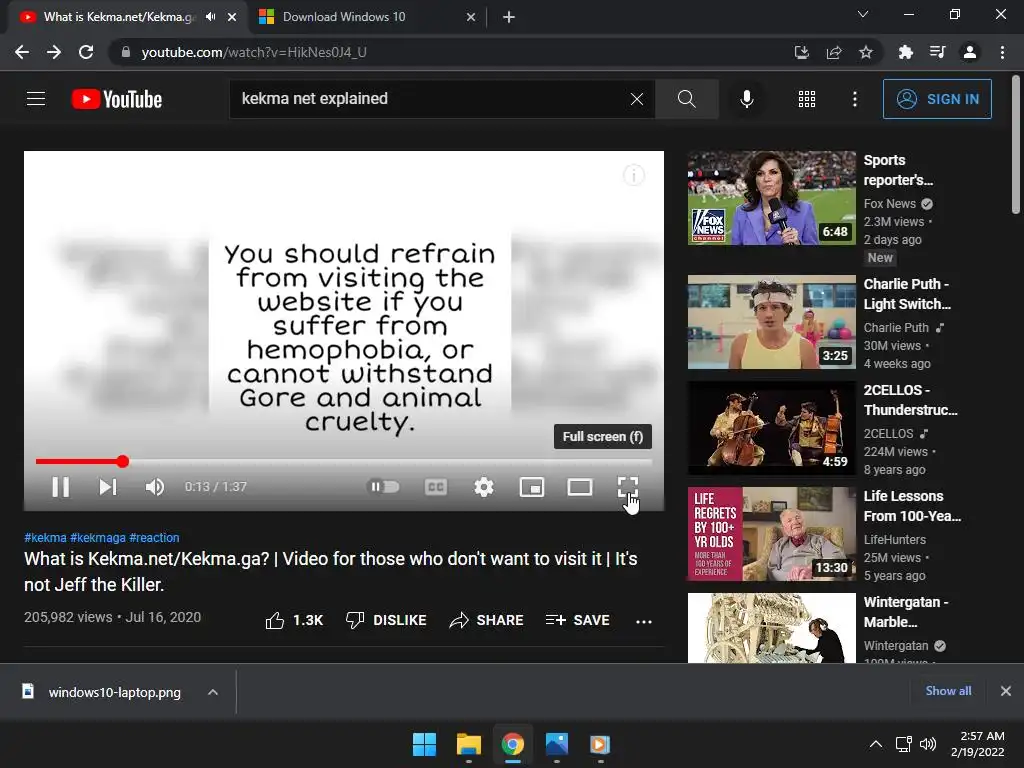Open the video info card icon
Screen dimensions: 1024x768
633,175
